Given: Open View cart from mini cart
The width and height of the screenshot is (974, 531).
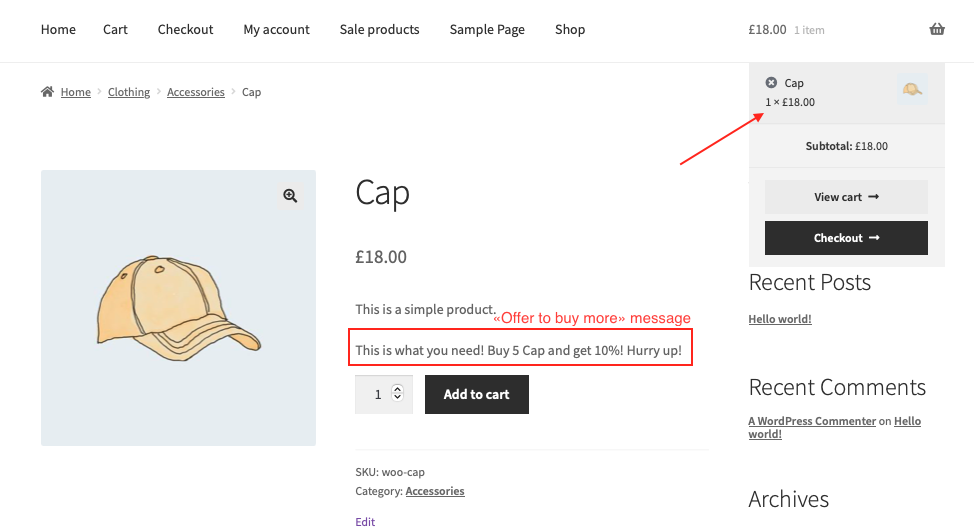Looking at the screenshot, I should 846,197.
